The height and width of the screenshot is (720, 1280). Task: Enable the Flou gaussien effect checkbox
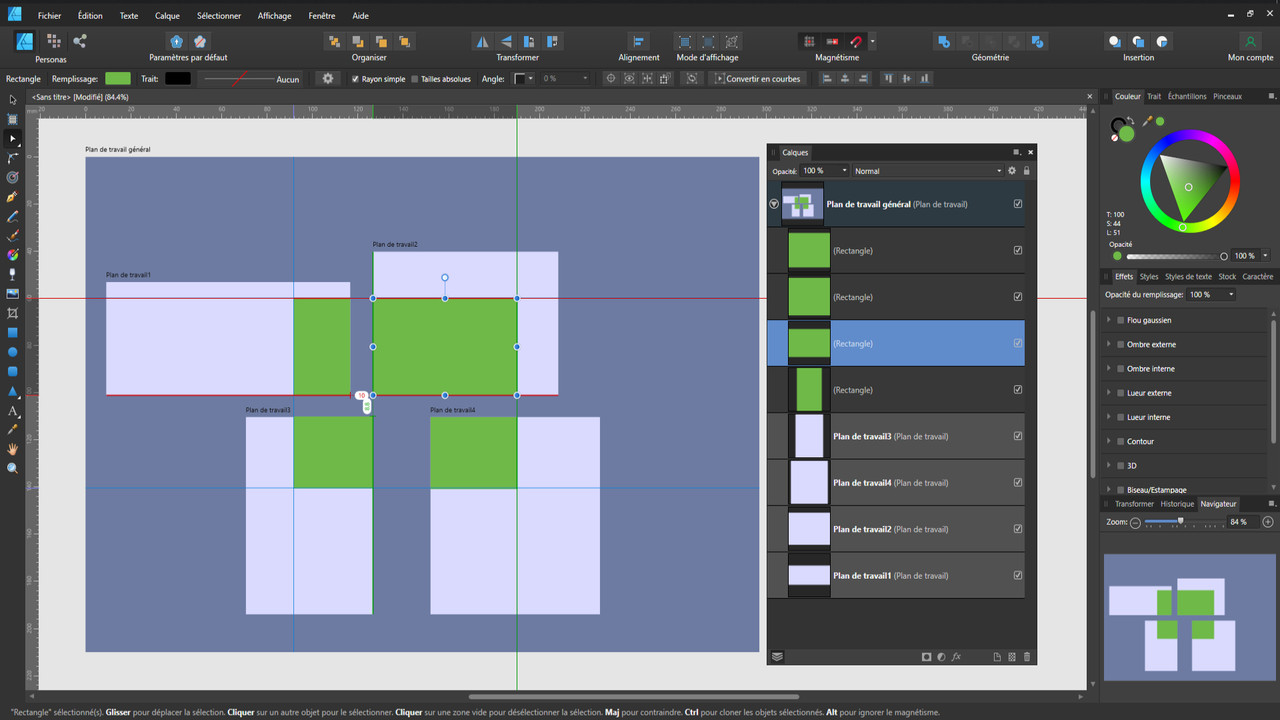pos(1120,320)
